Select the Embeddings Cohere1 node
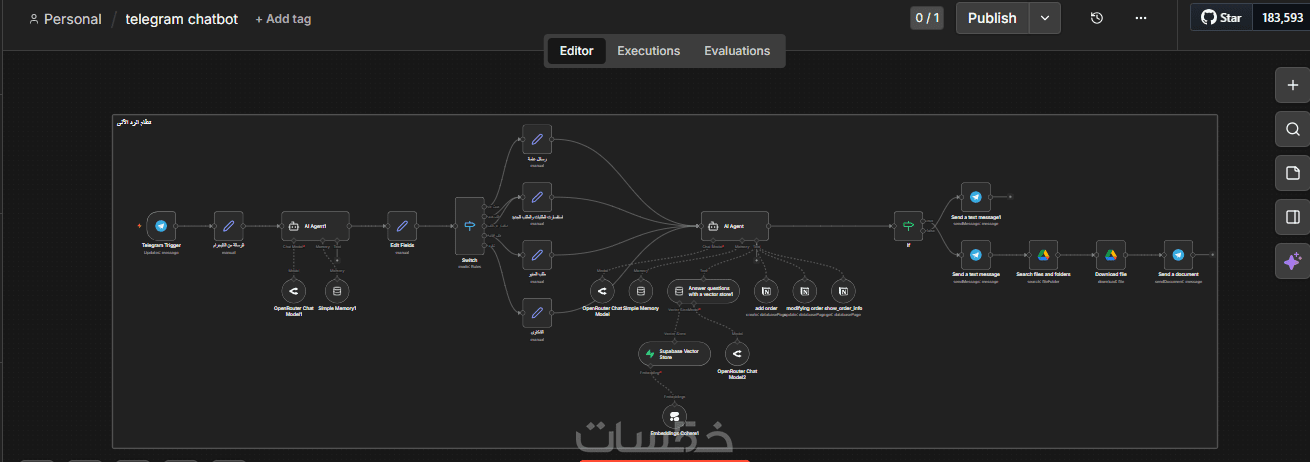The image size is (1310, 462). 674,416
